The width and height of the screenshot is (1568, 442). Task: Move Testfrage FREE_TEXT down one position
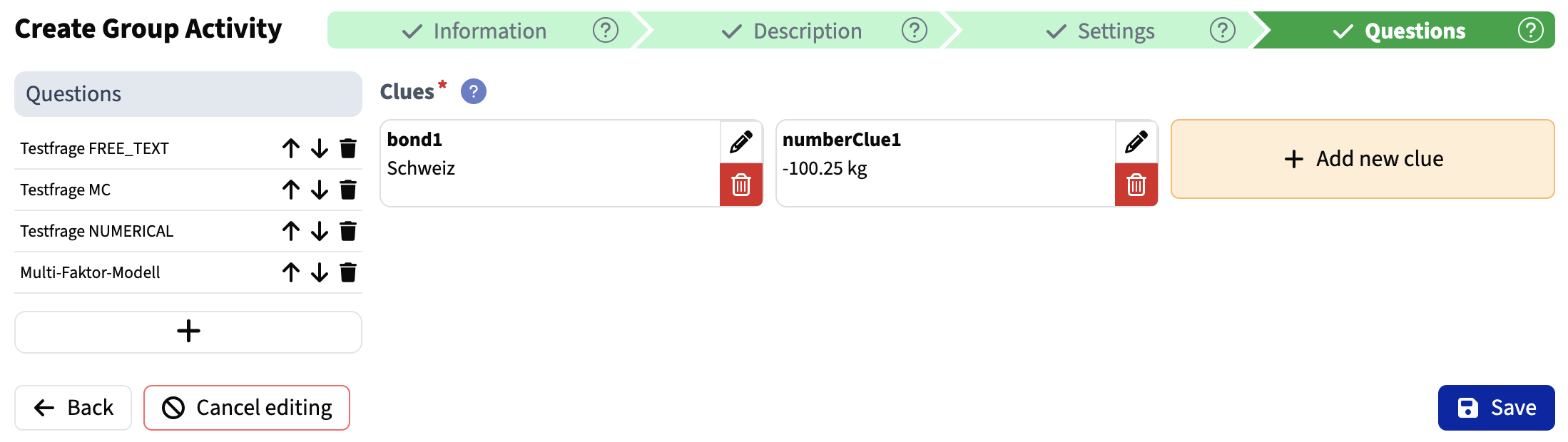pyautogui.click(x=317, y=148)
